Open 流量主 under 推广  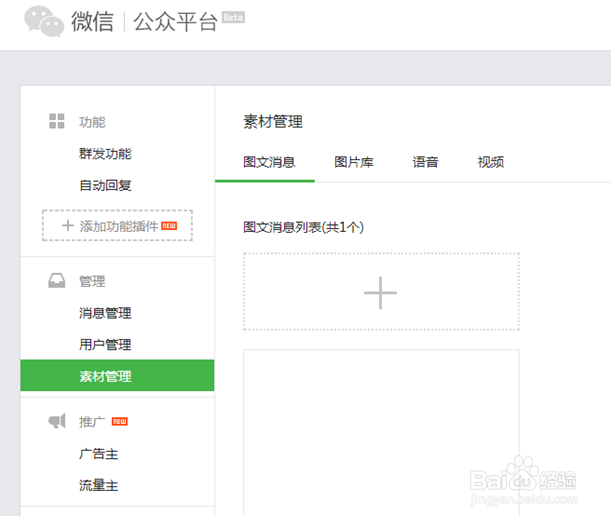tap(99, 485)
